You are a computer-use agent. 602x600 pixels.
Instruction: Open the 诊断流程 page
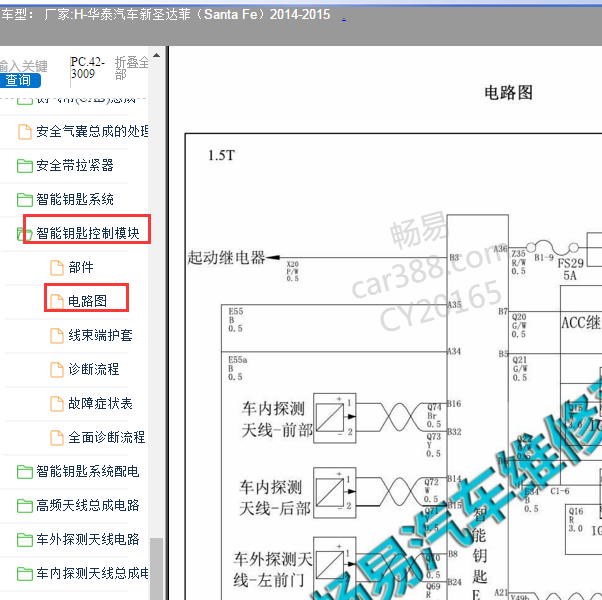(94, 369)
